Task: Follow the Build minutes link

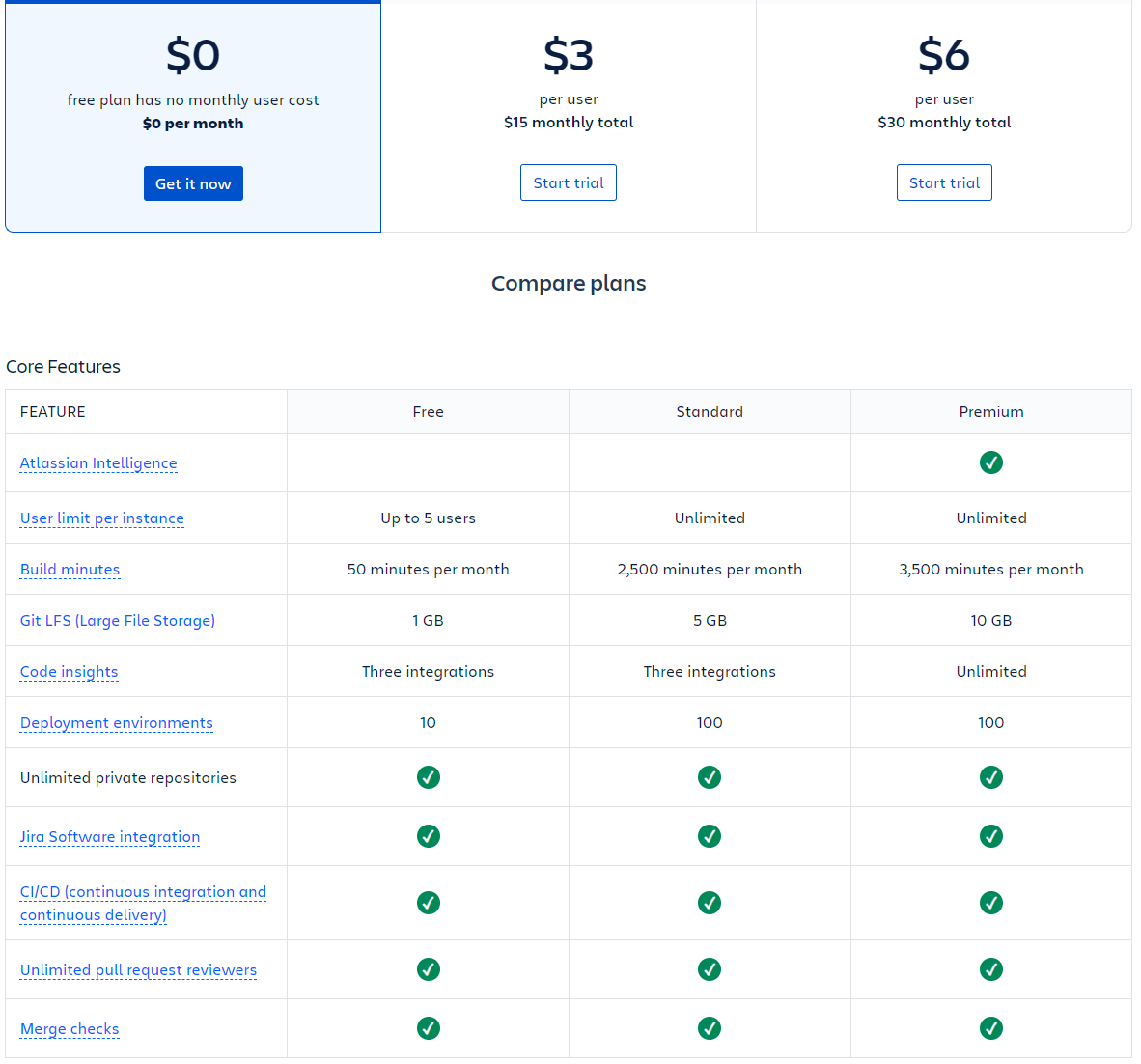Action: coord(70,569)
